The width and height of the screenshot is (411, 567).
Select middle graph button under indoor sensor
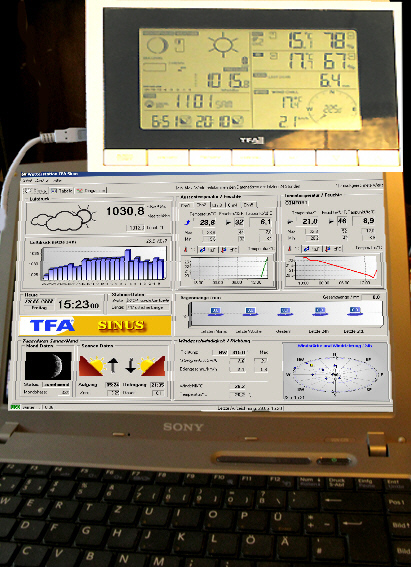pyautogui.click(x=312, y=249)
